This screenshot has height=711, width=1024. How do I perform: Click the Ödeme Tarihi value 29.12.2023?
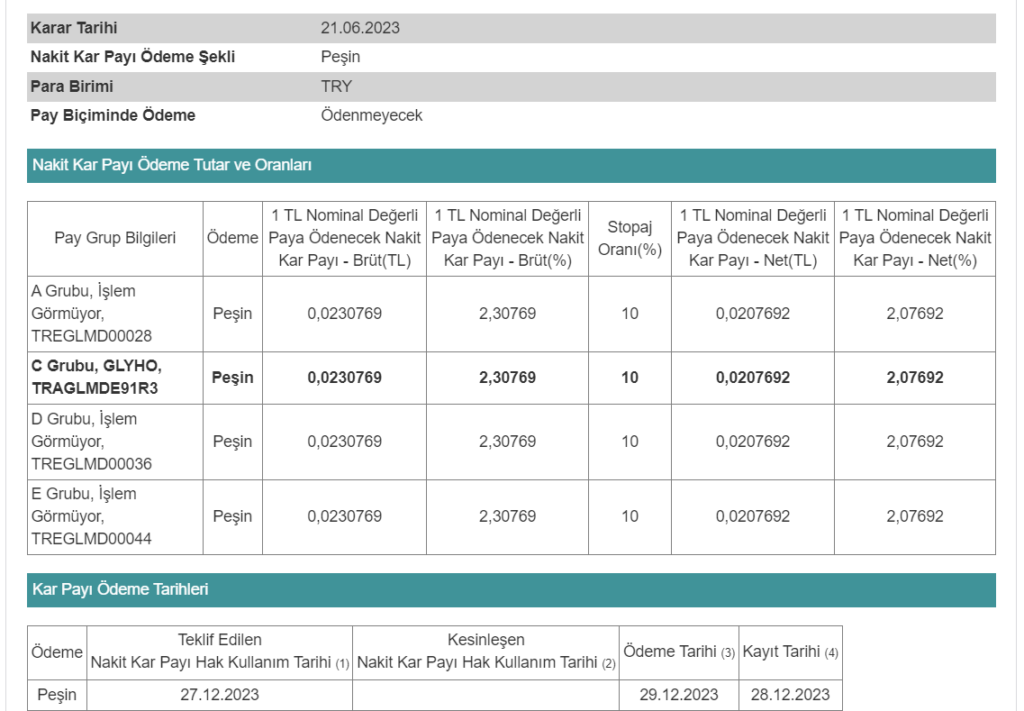[679, 695]
